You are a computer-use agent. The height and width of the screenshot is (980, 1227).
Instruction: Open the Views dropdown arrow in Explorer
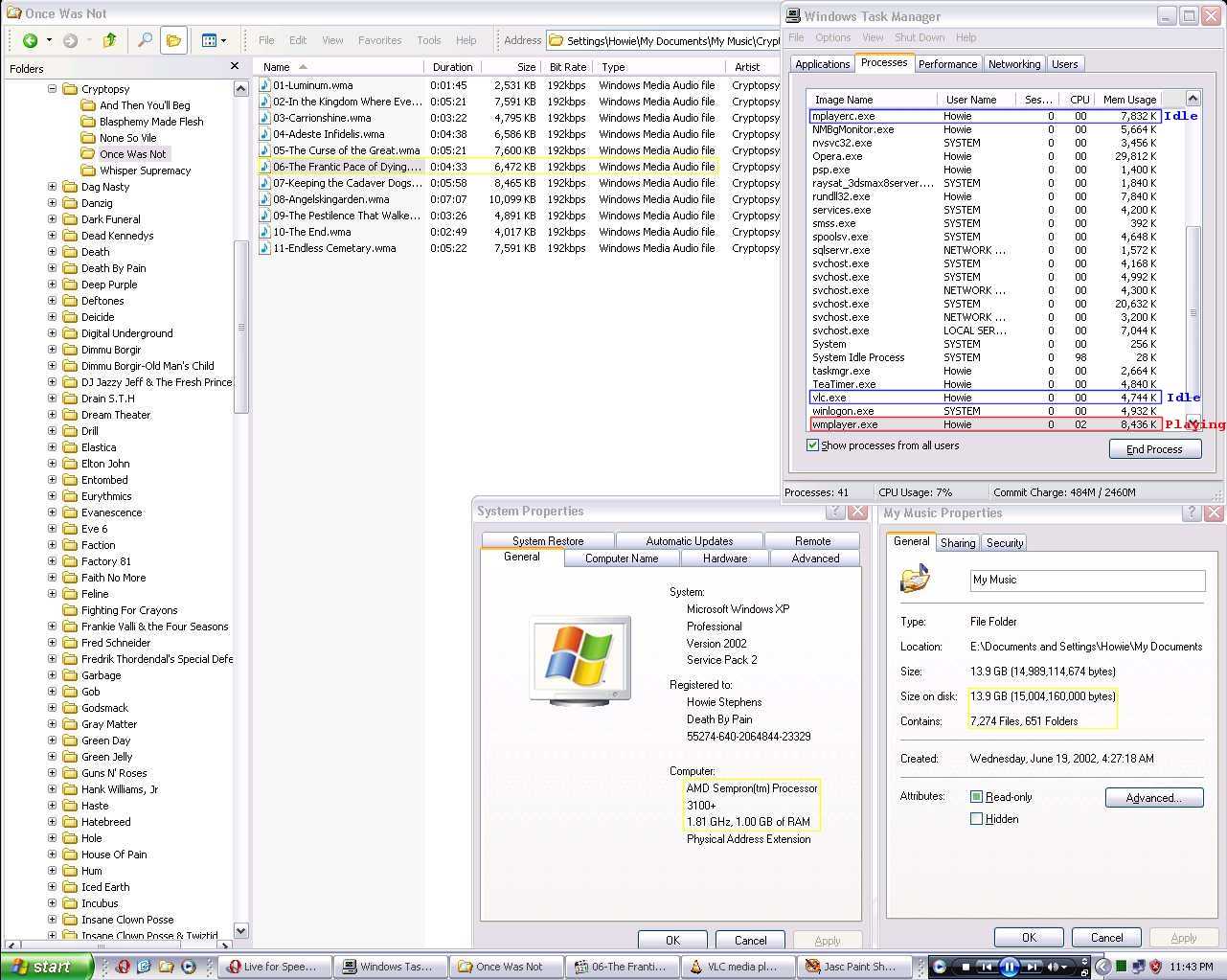click(x=223, y=40)
